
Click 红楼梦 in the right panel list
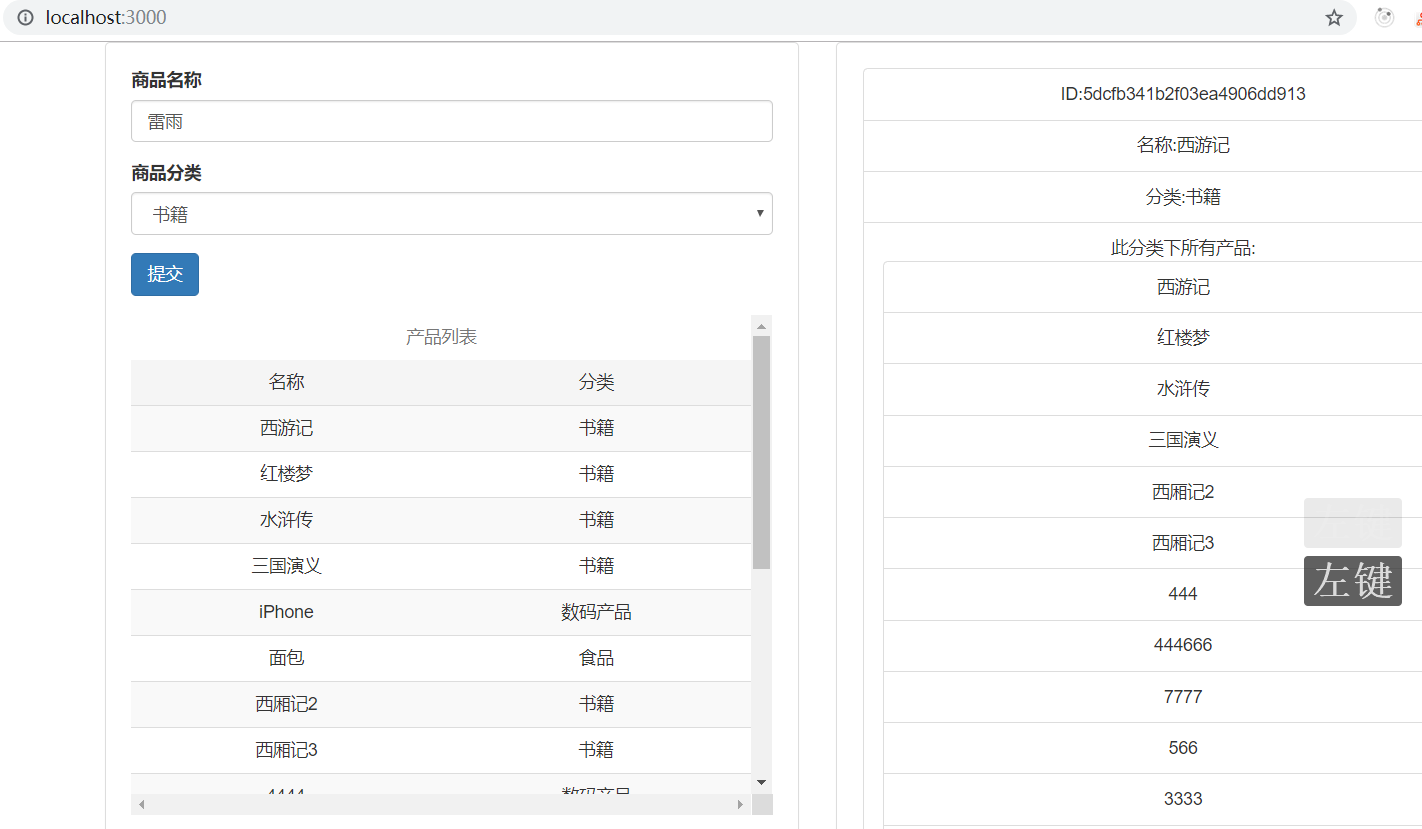(1183, 338)
